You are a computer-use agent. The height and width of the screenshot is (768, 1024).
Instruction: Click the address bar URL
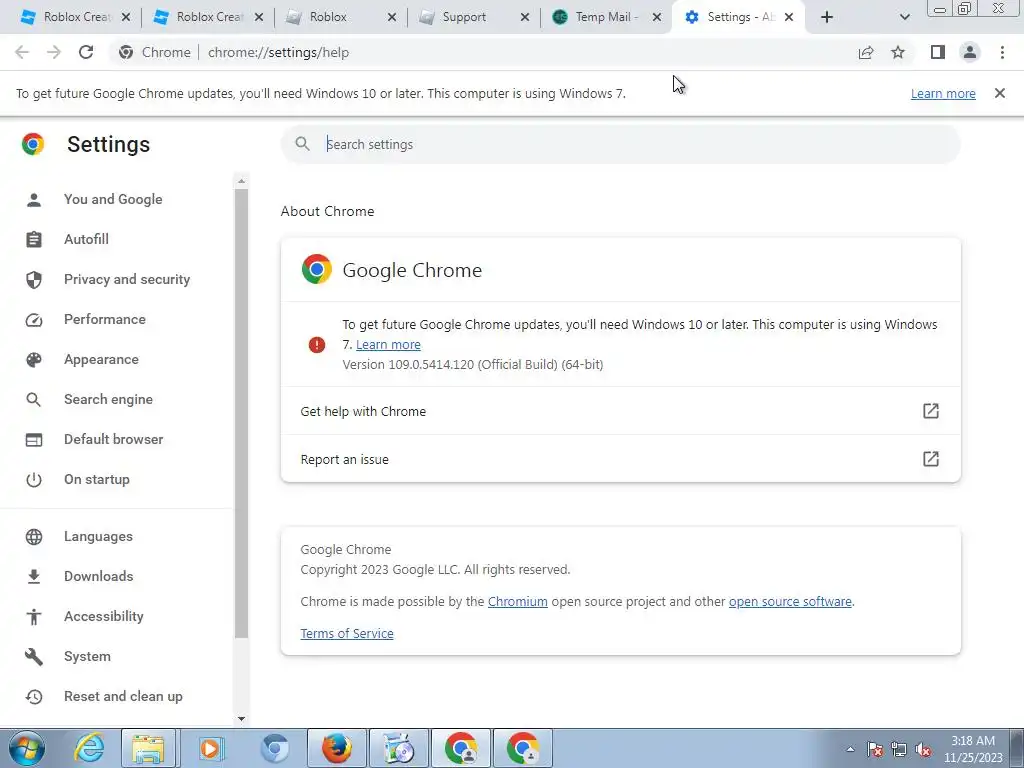(x=278, y=52)
